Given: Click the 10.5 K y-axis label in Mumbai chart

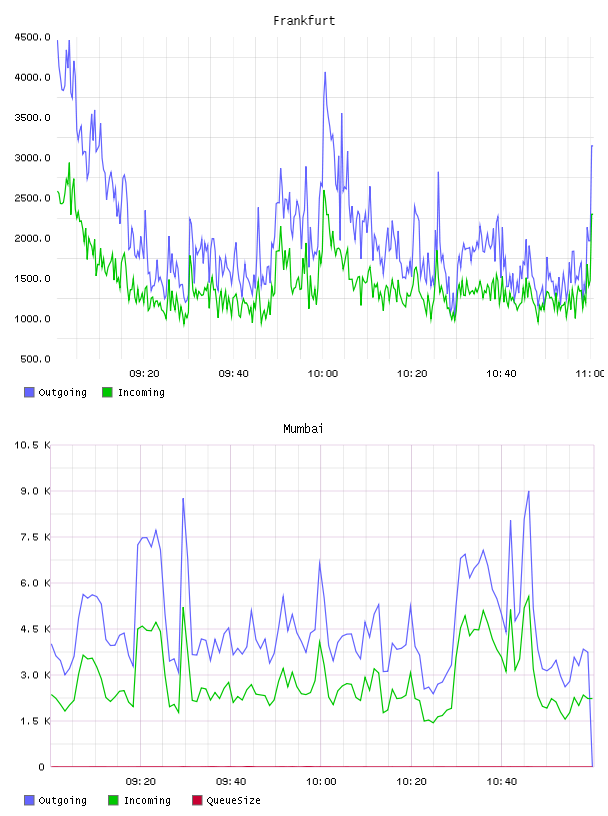Looking at the screenshot, I should click(32, 445).
